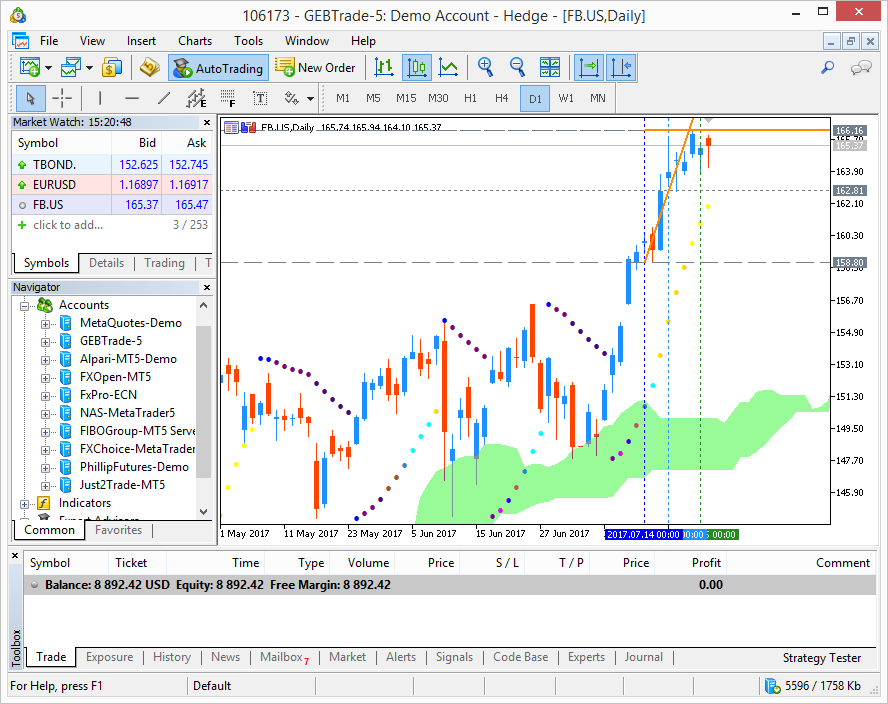Open the Profiles chart icon
The image size is (888, 704).
click(71, 68)
